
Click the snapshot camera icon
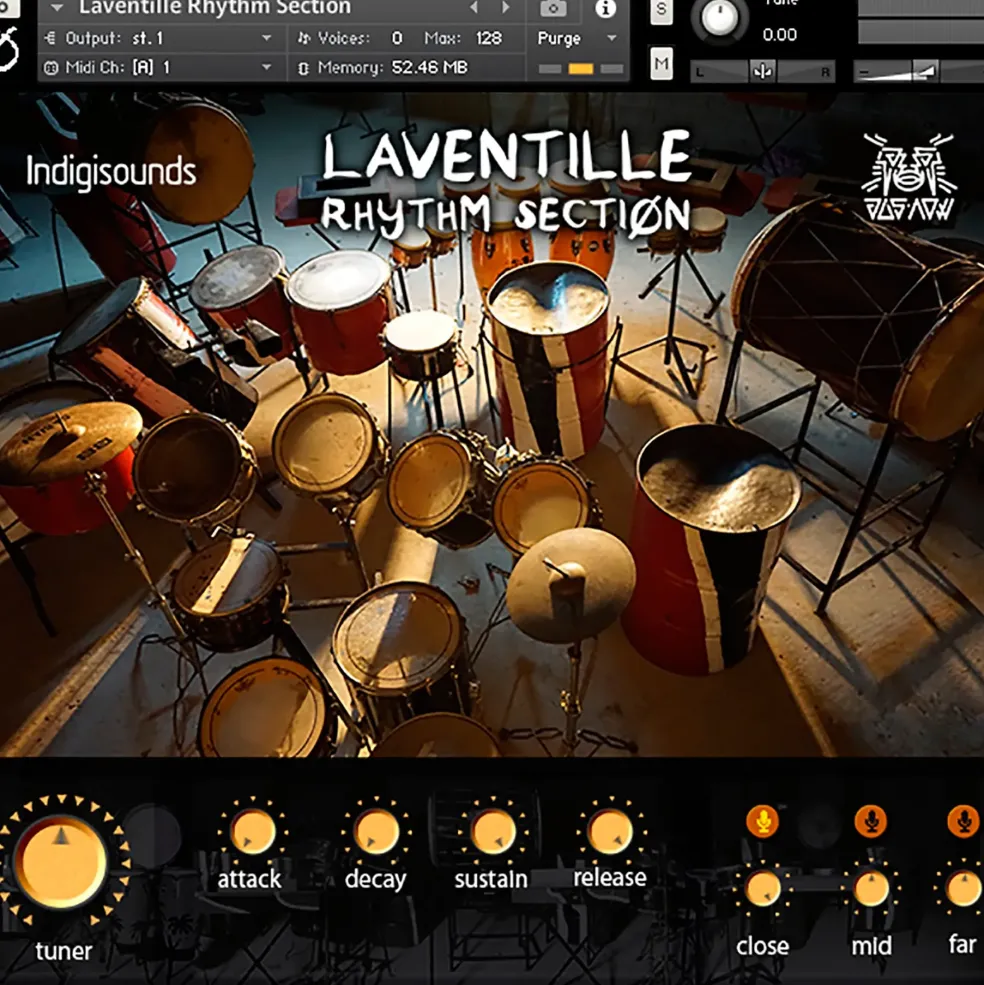[553, 9]
